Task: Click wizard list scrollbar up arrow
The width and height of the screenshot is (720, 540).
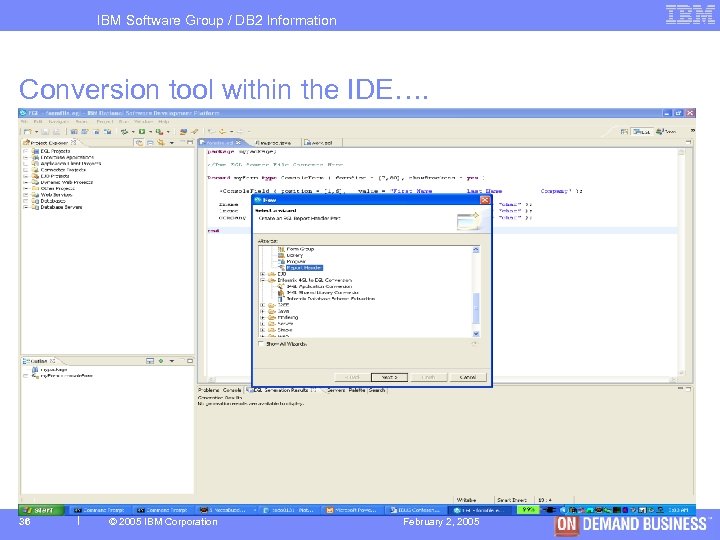Action: click(x=476, y=250)
